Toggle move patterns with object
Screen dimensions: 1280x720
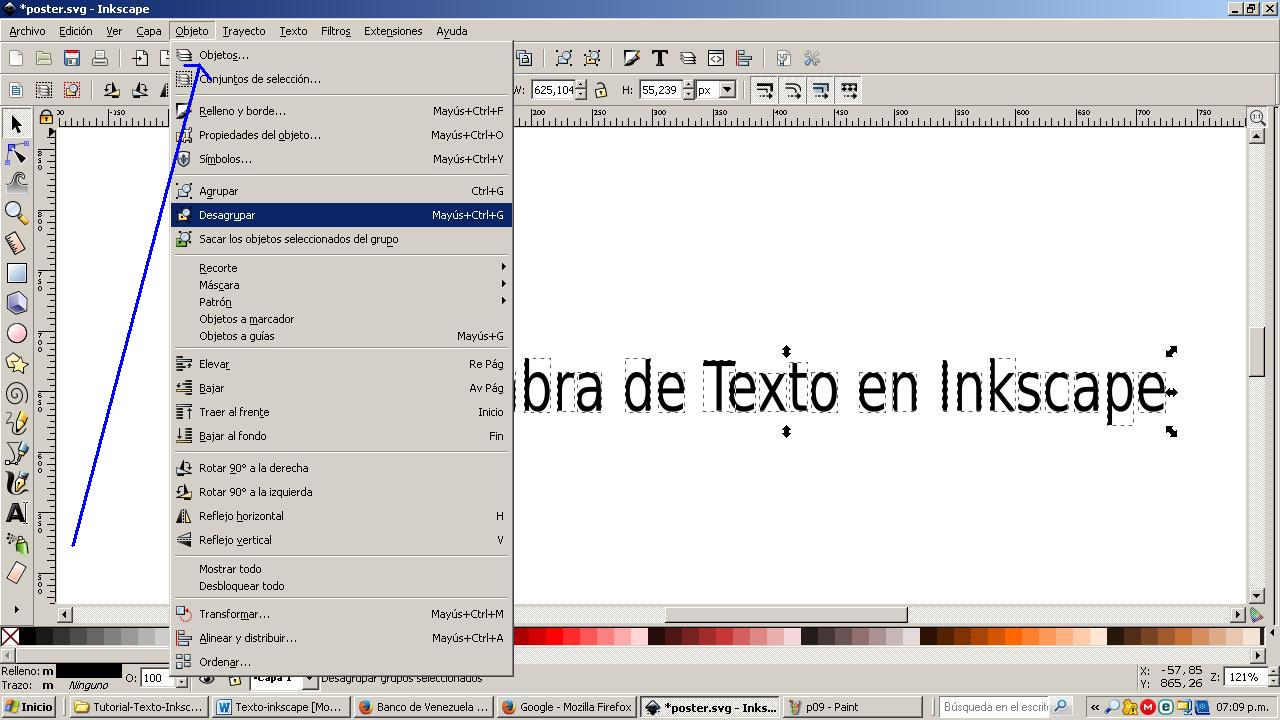pyautogui.click(x=848, y=90)
